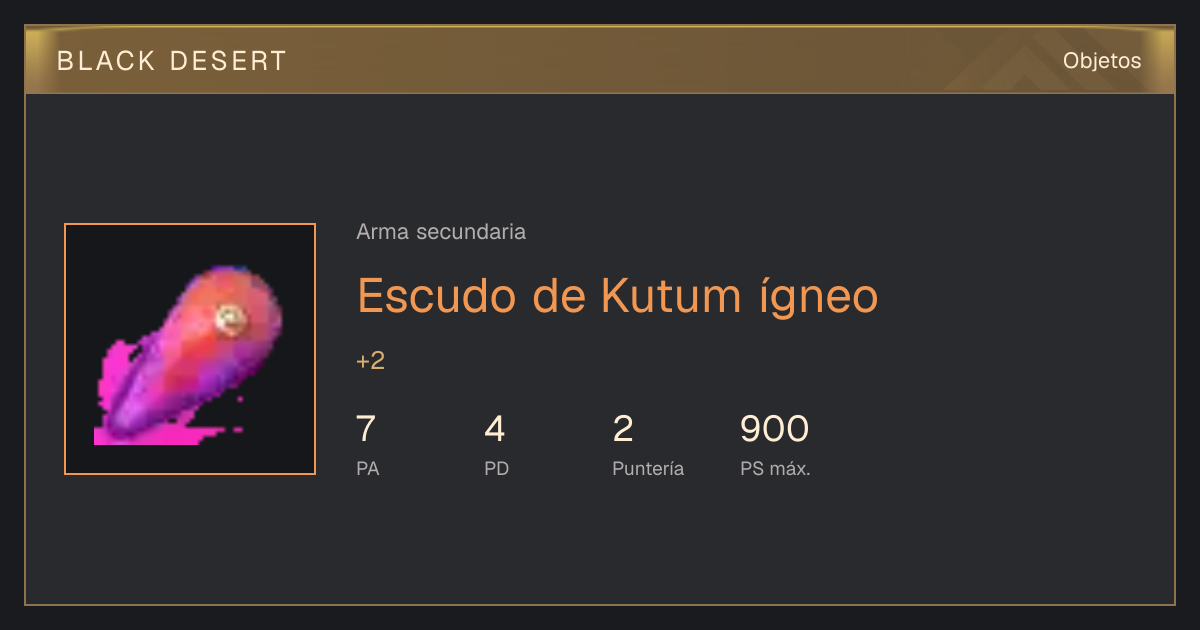The width and height of the screenshot is (1200, 630).
Task: Click the PS máx. value 900
Action: [x=774, y=429]
